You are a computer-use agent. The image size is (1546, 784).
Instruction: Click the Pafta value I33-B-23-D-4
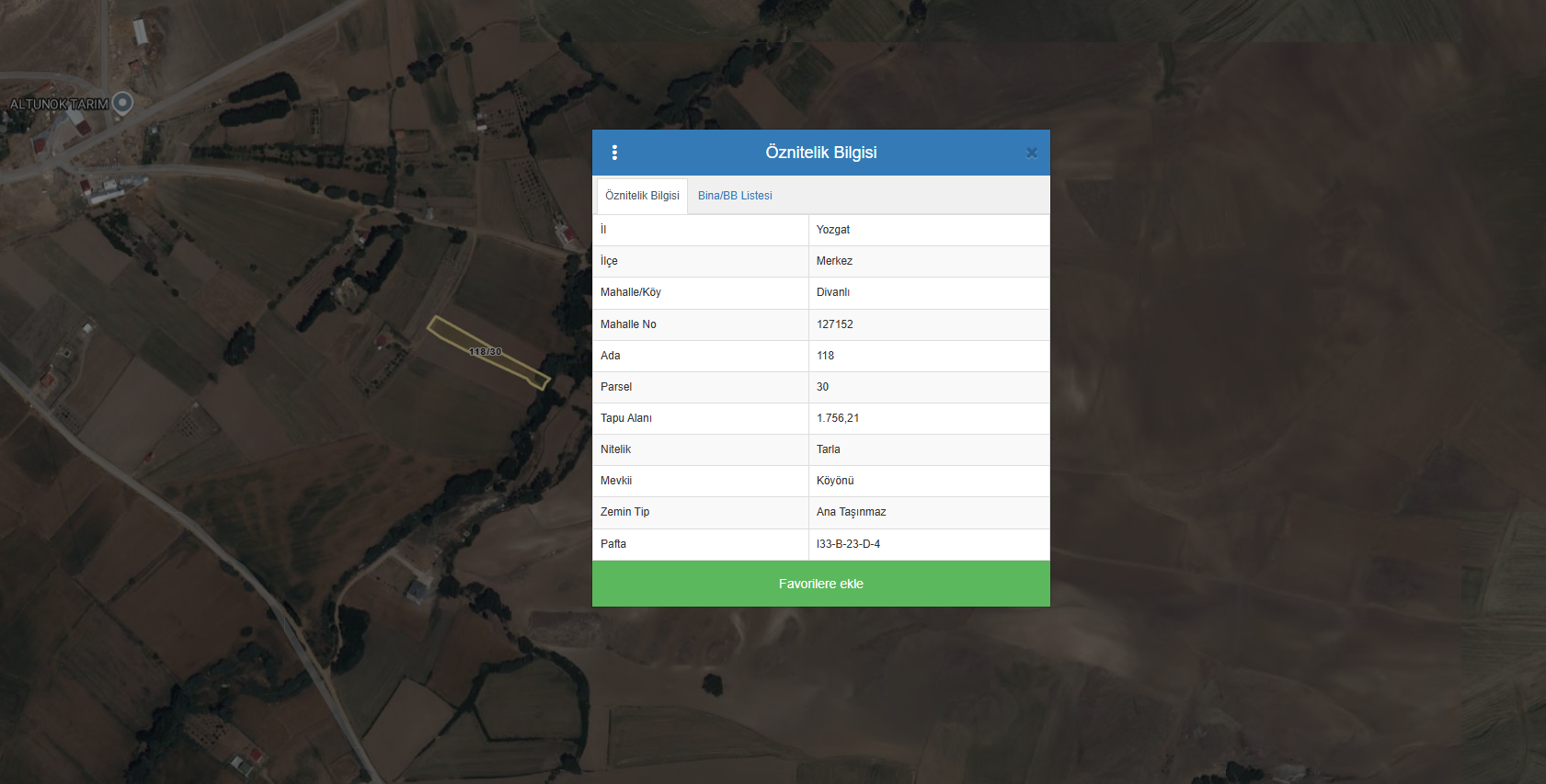tap(848, 544)
